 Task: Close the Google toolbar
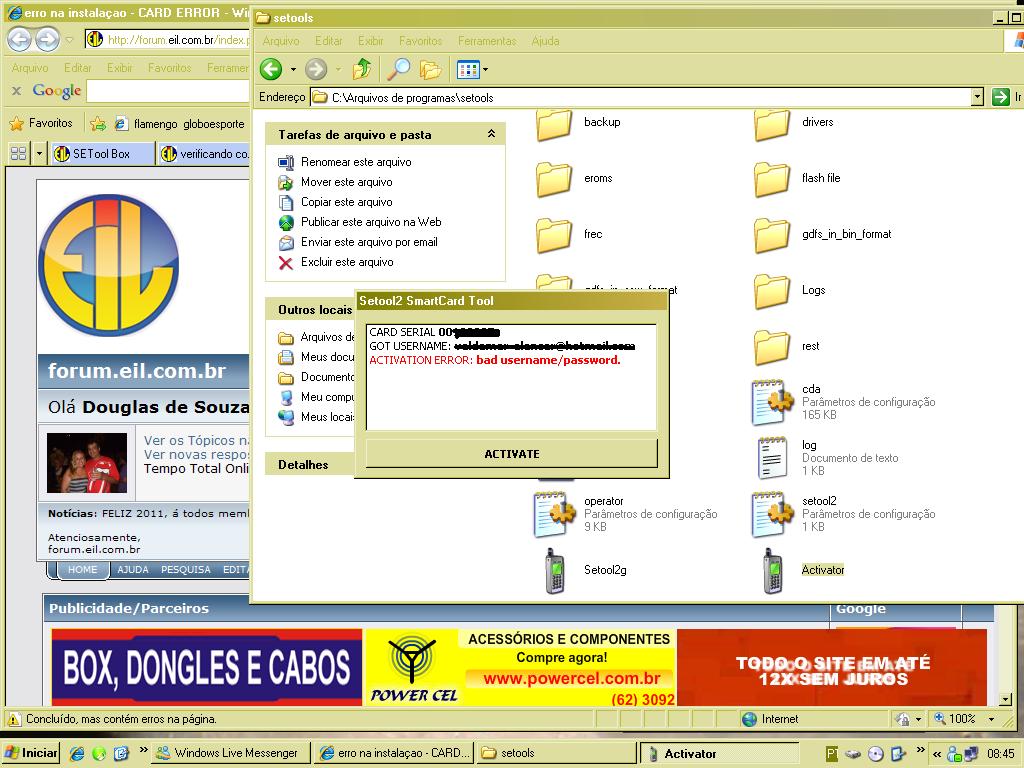coord(16,91)
